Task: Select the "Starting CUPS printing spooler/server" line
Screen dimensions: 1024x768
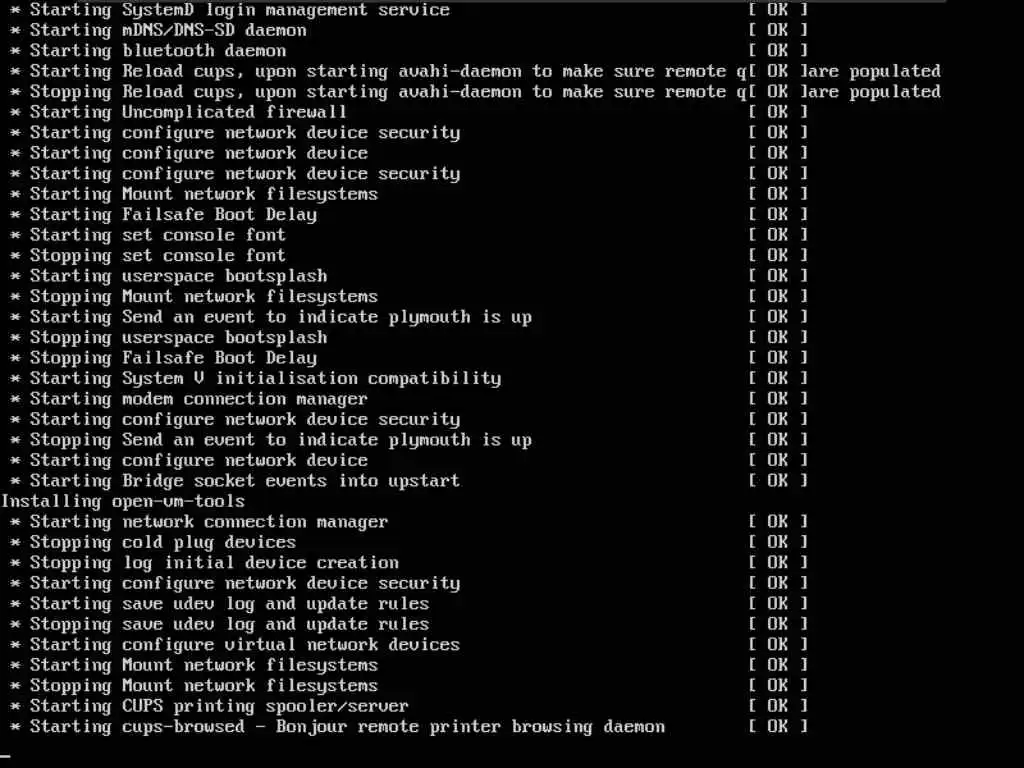Action: (219, 706)
